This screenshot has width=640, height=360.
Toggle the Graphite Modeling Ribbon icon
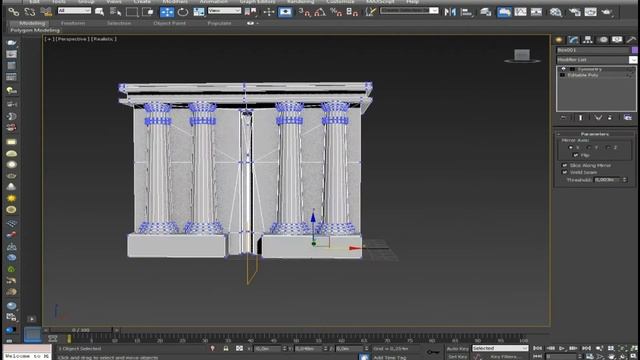[504, 12]
